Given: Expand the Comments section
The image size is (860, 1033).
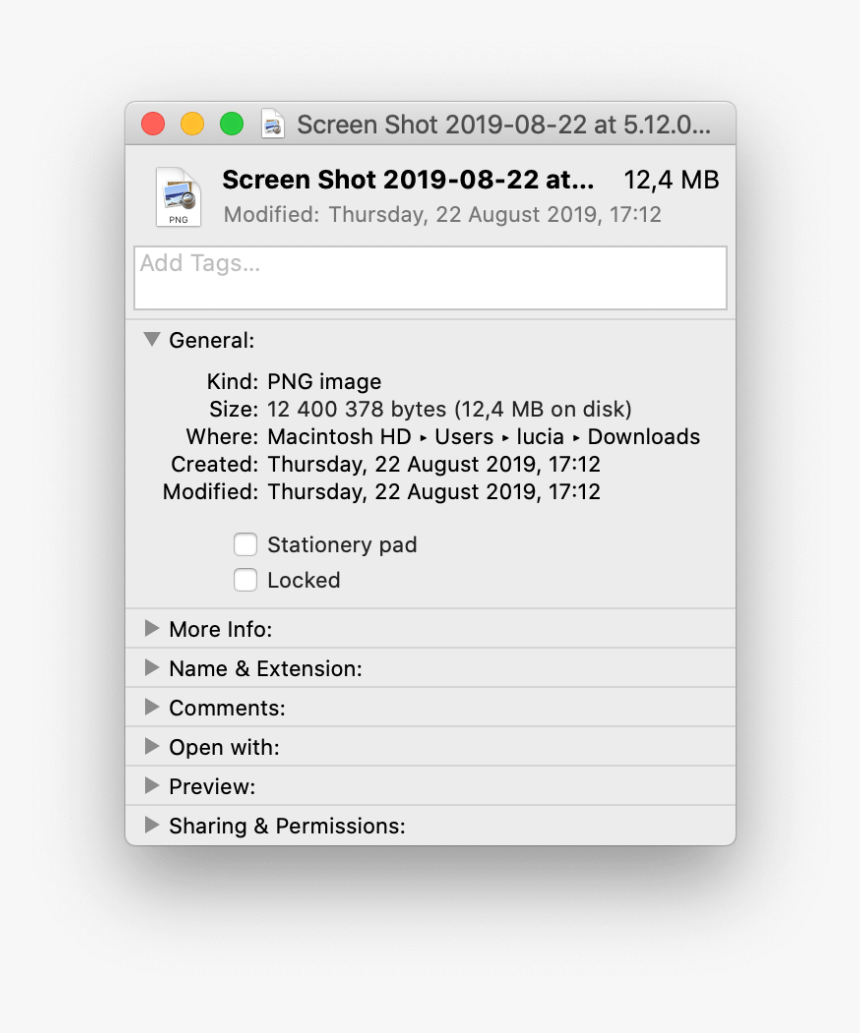Looking at the screenshot, I should (152, 708).
